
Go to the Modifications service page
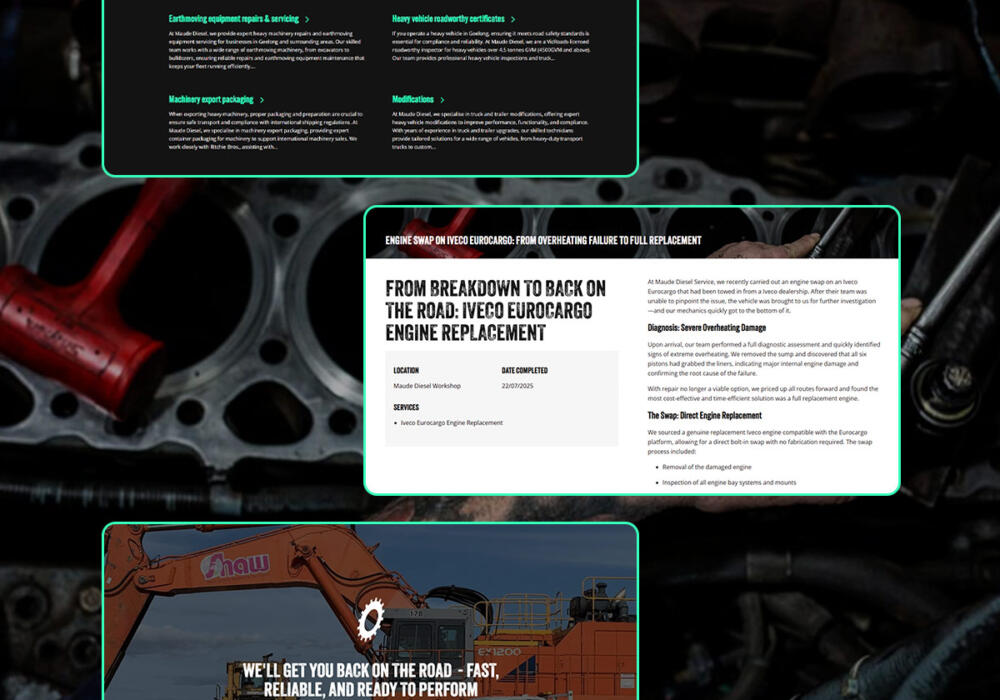pos(413,100)
